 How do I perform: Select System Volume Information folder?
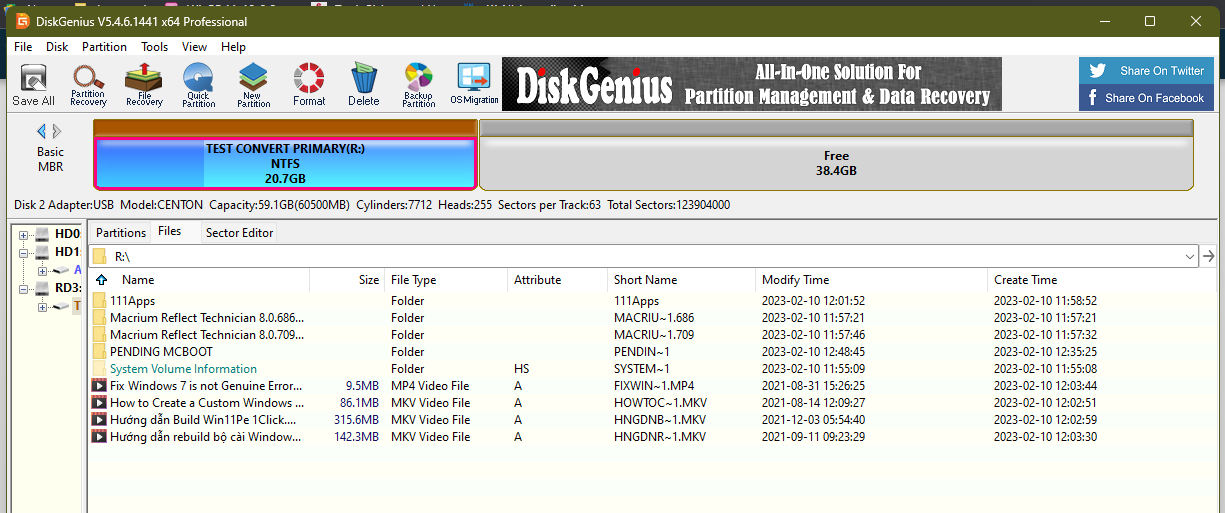(x=183, y=369)
